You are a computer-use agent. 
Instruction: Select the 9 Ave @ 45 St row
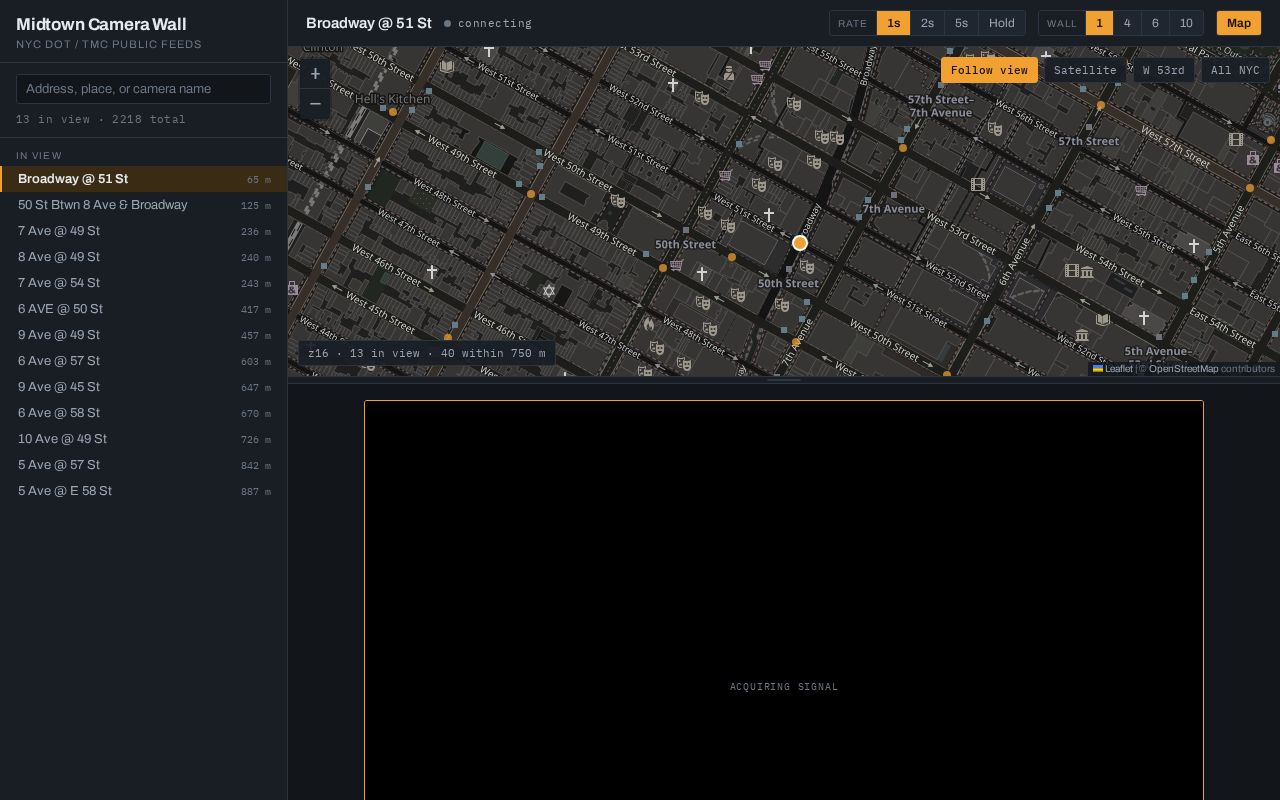point(144,387)
